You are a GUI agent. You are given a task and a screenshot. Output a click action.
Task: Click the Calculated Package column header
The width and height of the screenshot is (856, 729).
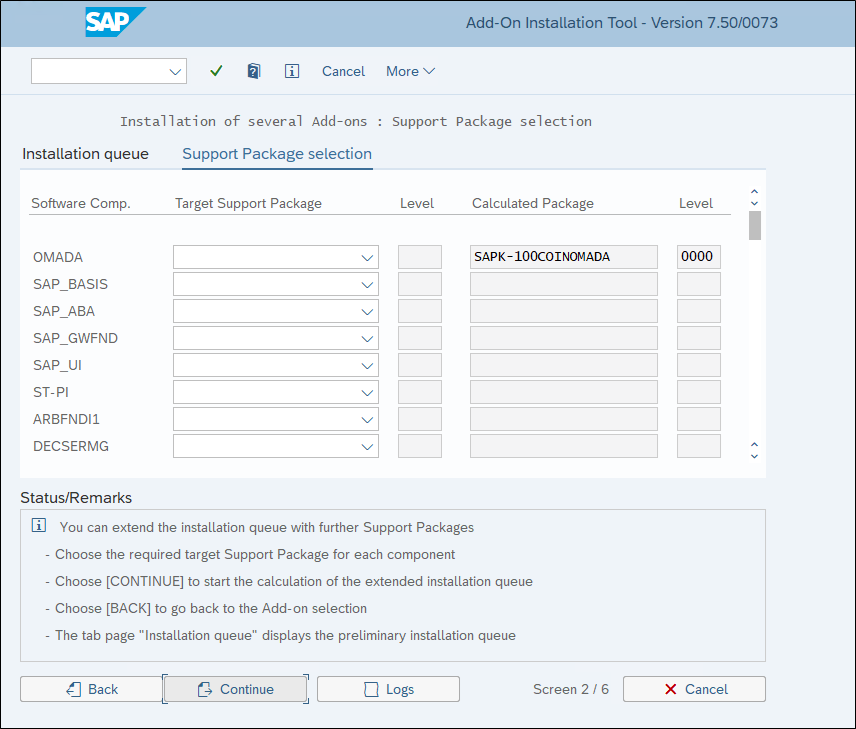click(x=533, y=204)
